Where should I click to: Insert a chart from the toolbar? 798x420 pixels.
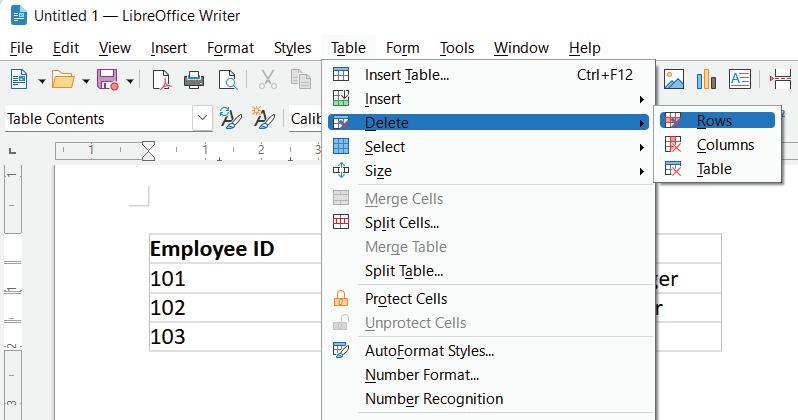tap(706, 79)
